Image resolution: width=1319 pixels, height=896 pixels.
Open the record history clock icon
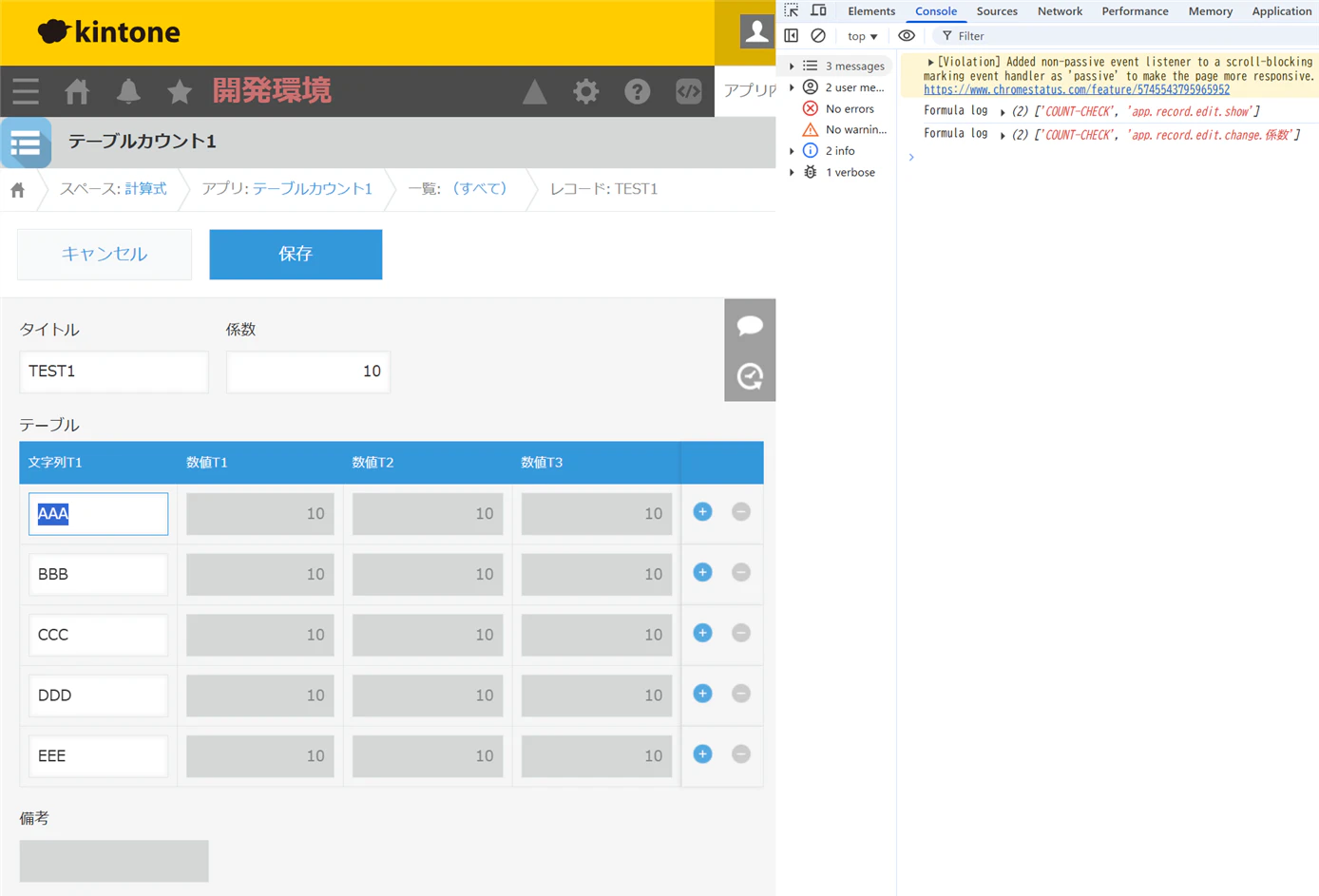tap(750, 376)
